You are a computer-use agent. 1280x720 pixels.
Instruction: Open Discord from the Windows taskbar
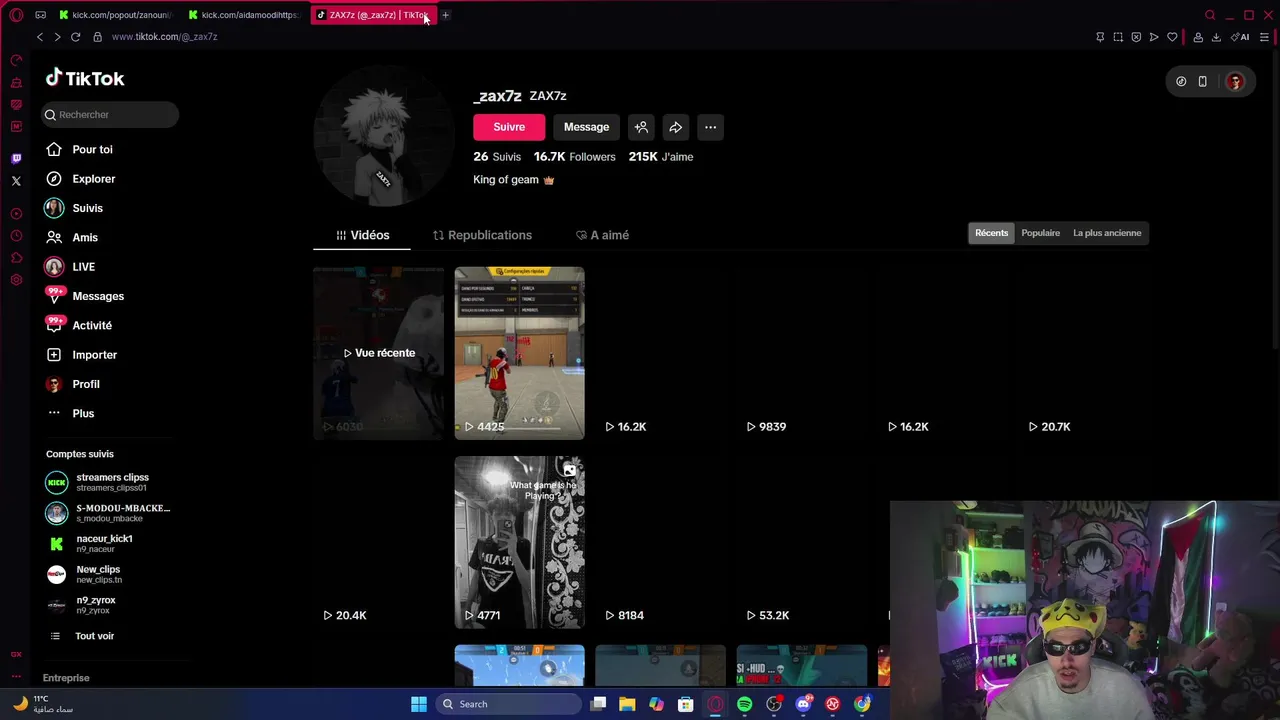click(x=803, y=704)
